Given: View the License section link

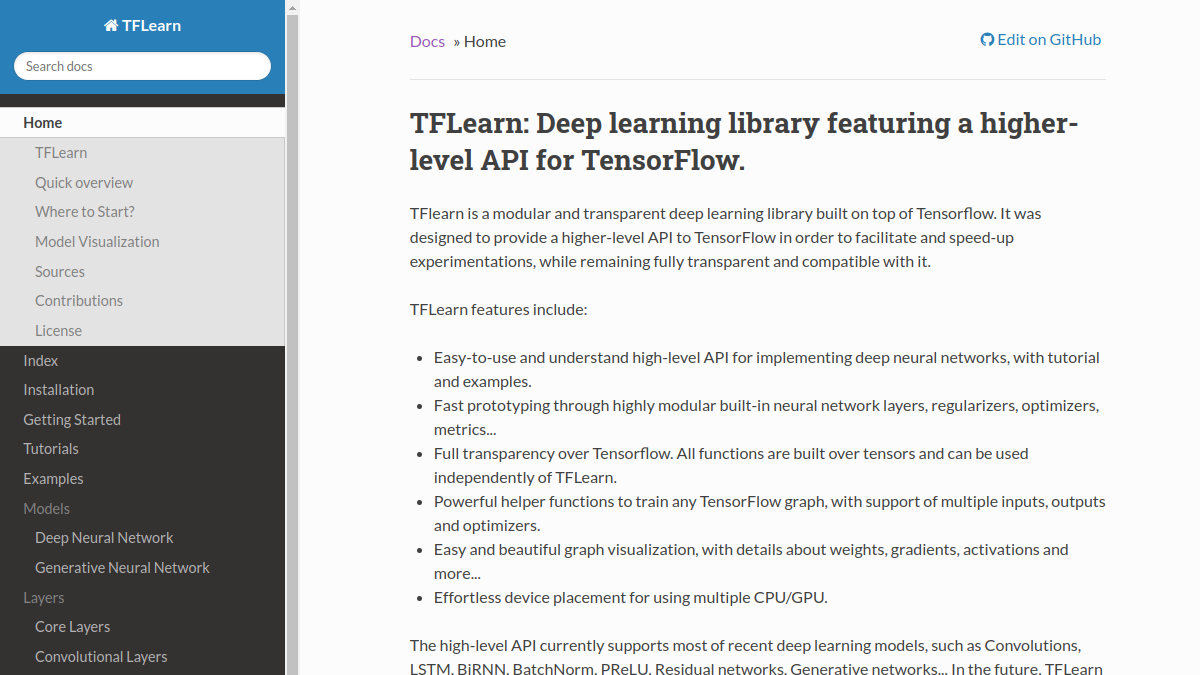Looking at the screenshot, I should point(142,331).
